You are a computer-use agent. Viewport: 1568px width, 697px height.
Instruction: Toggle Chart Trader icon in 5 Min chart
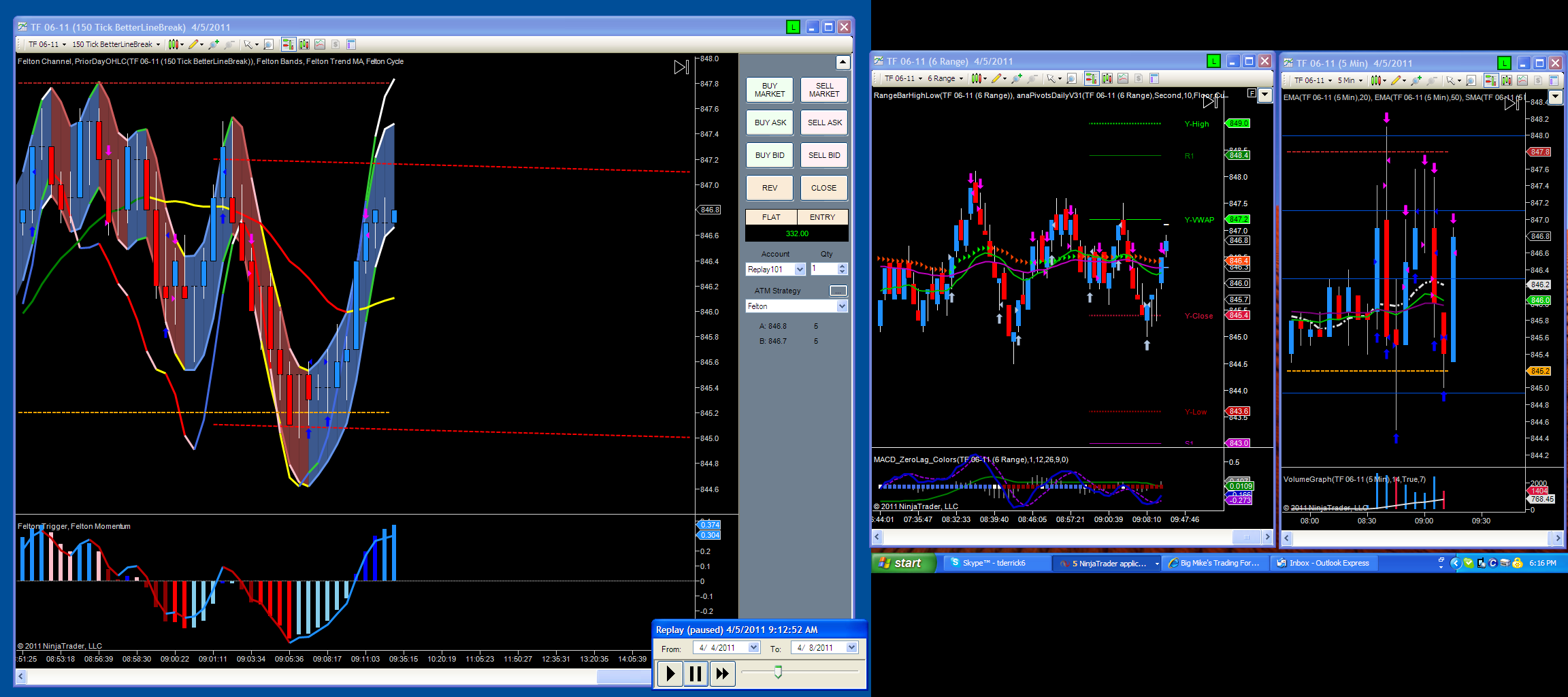coord(1490,80)
